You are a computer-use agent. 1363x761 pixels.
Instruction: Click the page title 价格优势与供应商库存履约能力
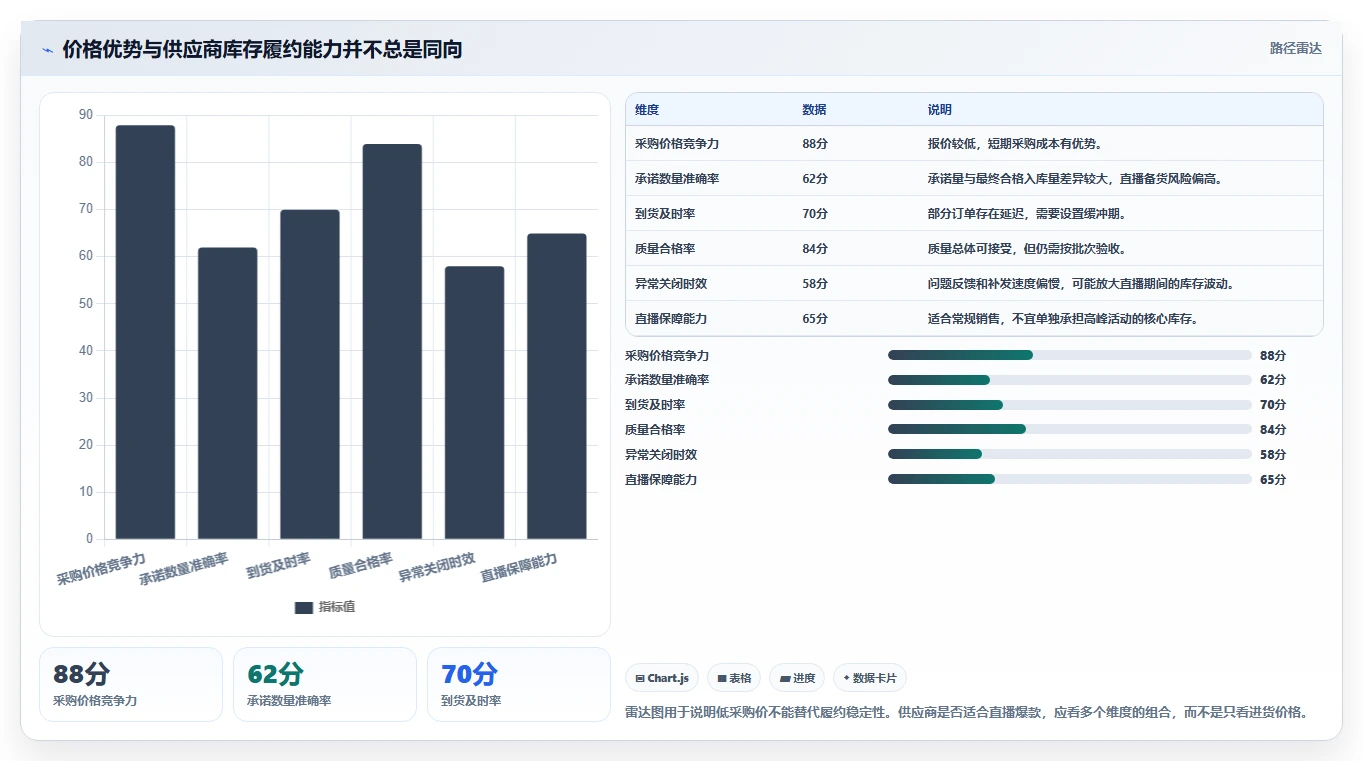click(263, 50)
